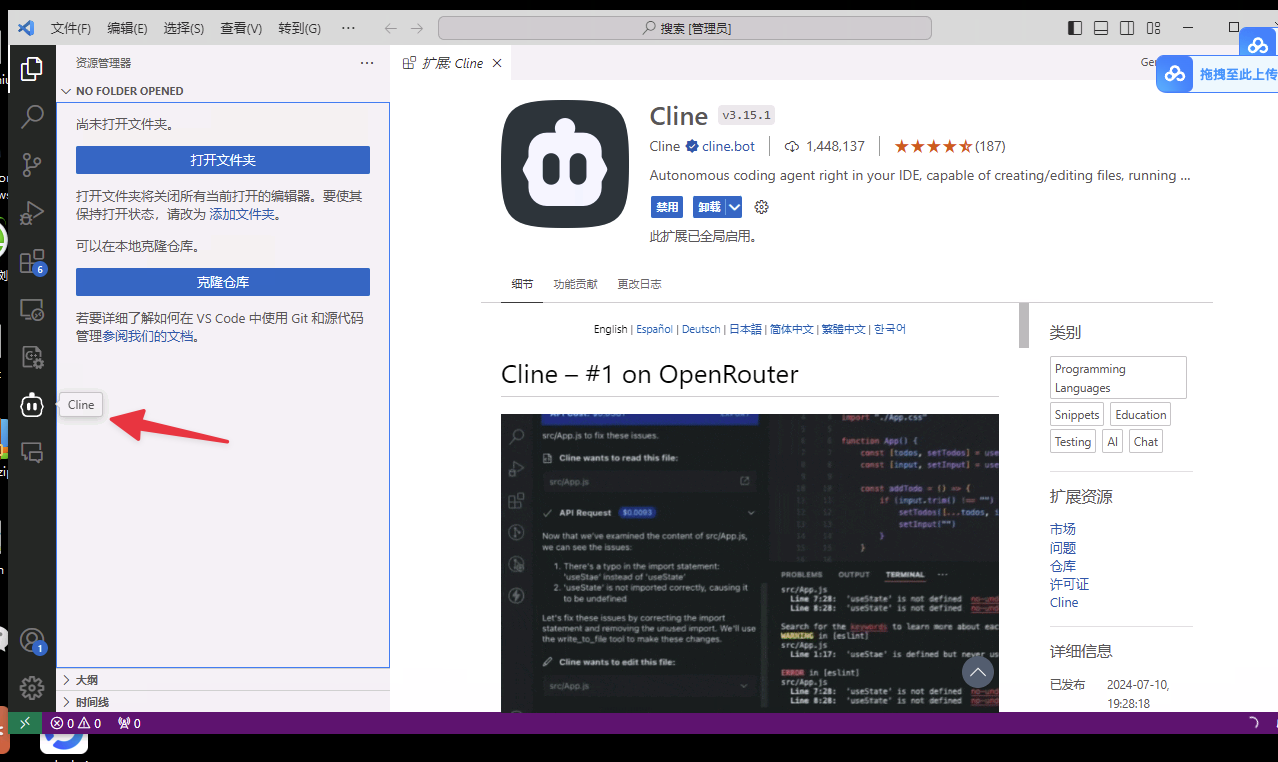Go back with the left arrow
Viewport: 1278px width, 762px height.
391,28
